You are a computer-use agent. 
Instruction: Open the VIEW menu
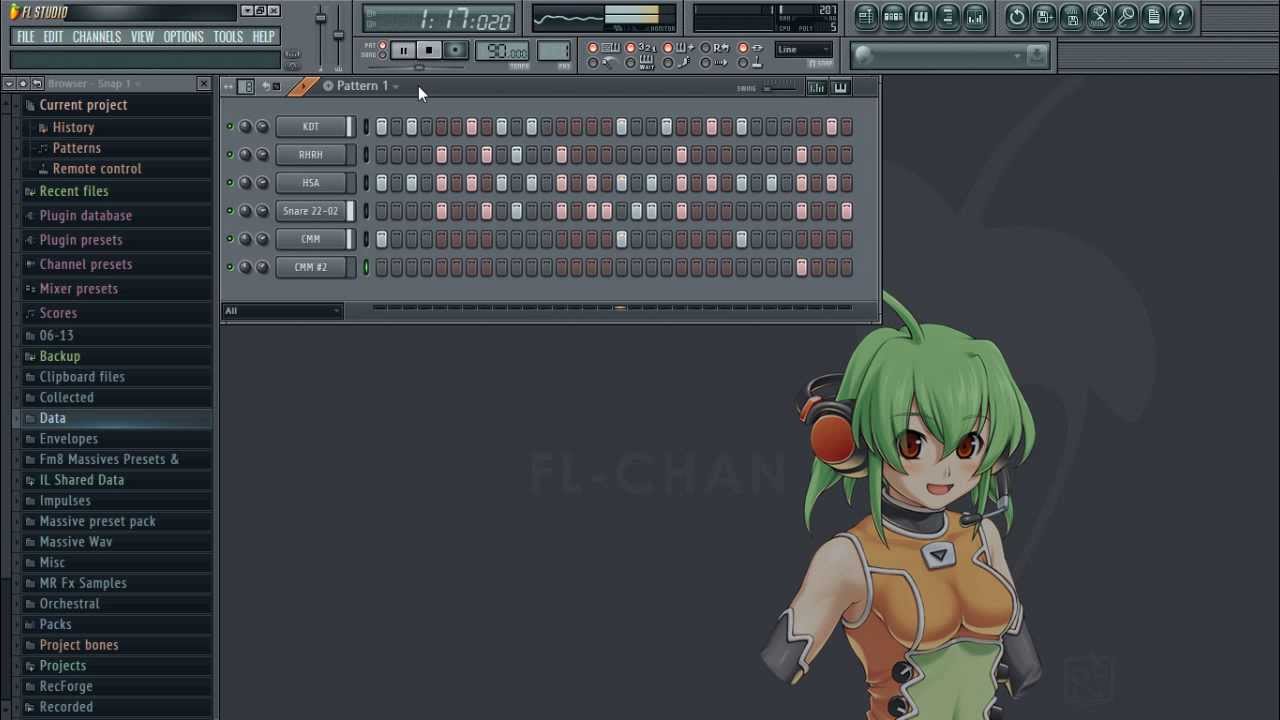coord(142,37)
